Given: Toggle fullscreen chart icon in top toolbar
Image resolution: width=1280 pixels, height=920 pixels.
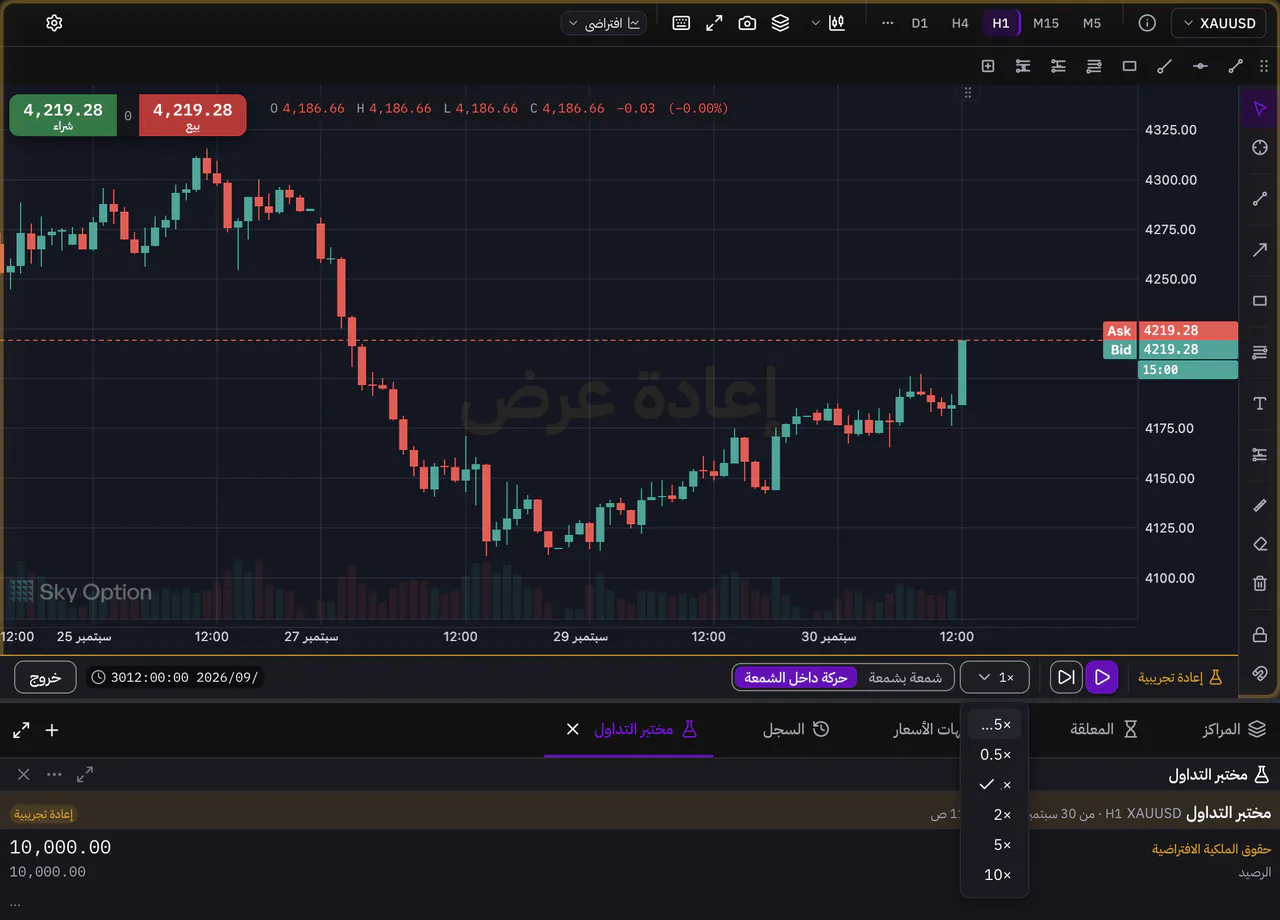Looking at the screenshot, I should click(714, 23).
